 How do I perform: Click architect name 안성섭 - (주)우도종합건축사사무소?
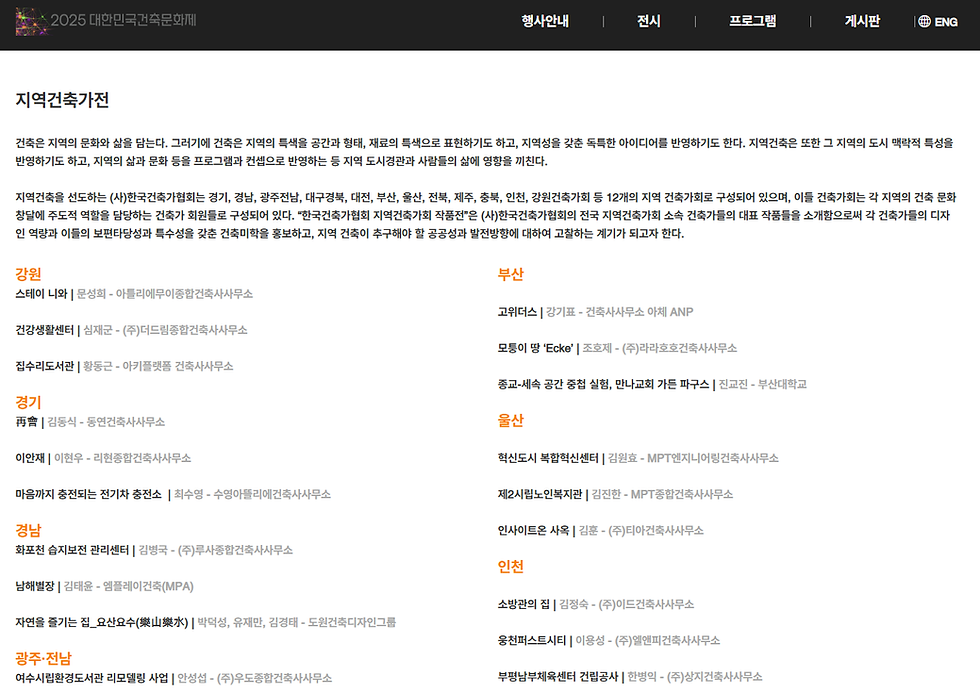(x=254, y=678)
